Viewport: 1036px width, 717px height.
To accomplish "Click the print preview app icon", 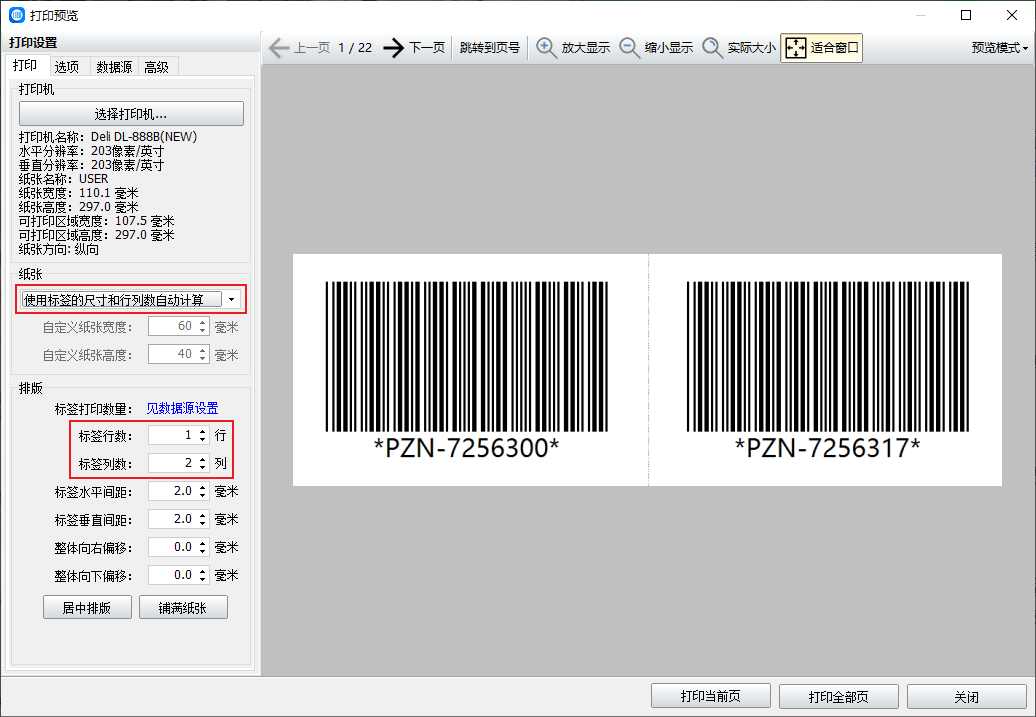I will pos(17,15).
